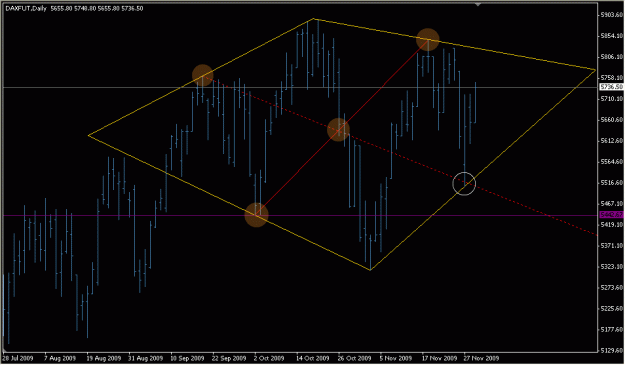625x365 pixels.
Task: Click the 26 Oct 2009 date label
Action: point(355,358)
